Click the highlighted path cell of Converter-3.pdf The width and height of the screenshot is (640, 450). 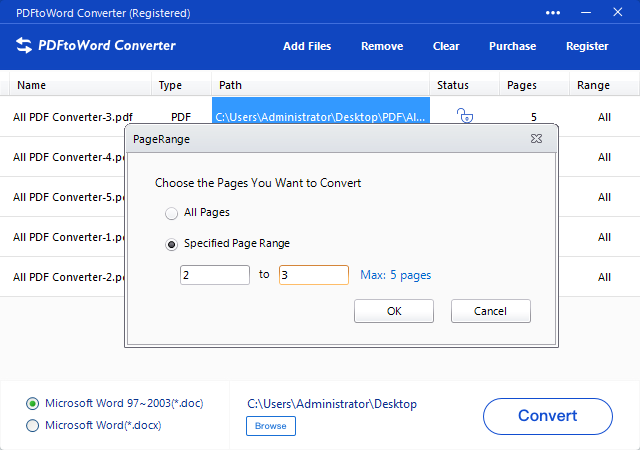[321, 110]
